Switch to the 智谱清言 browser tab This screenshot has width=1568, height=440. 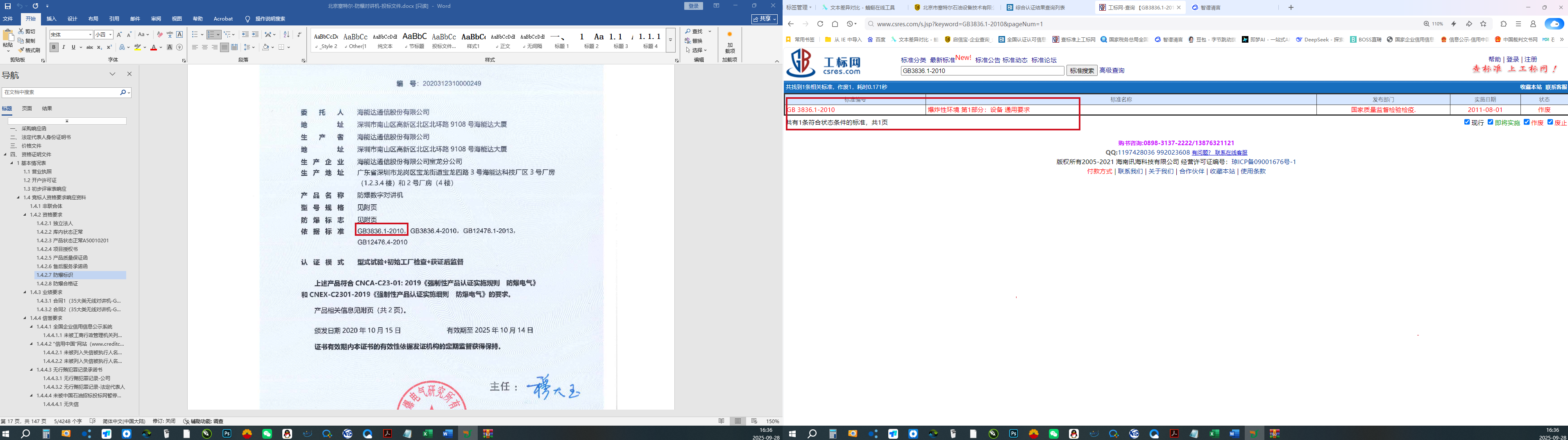[x=1210, y=7]
